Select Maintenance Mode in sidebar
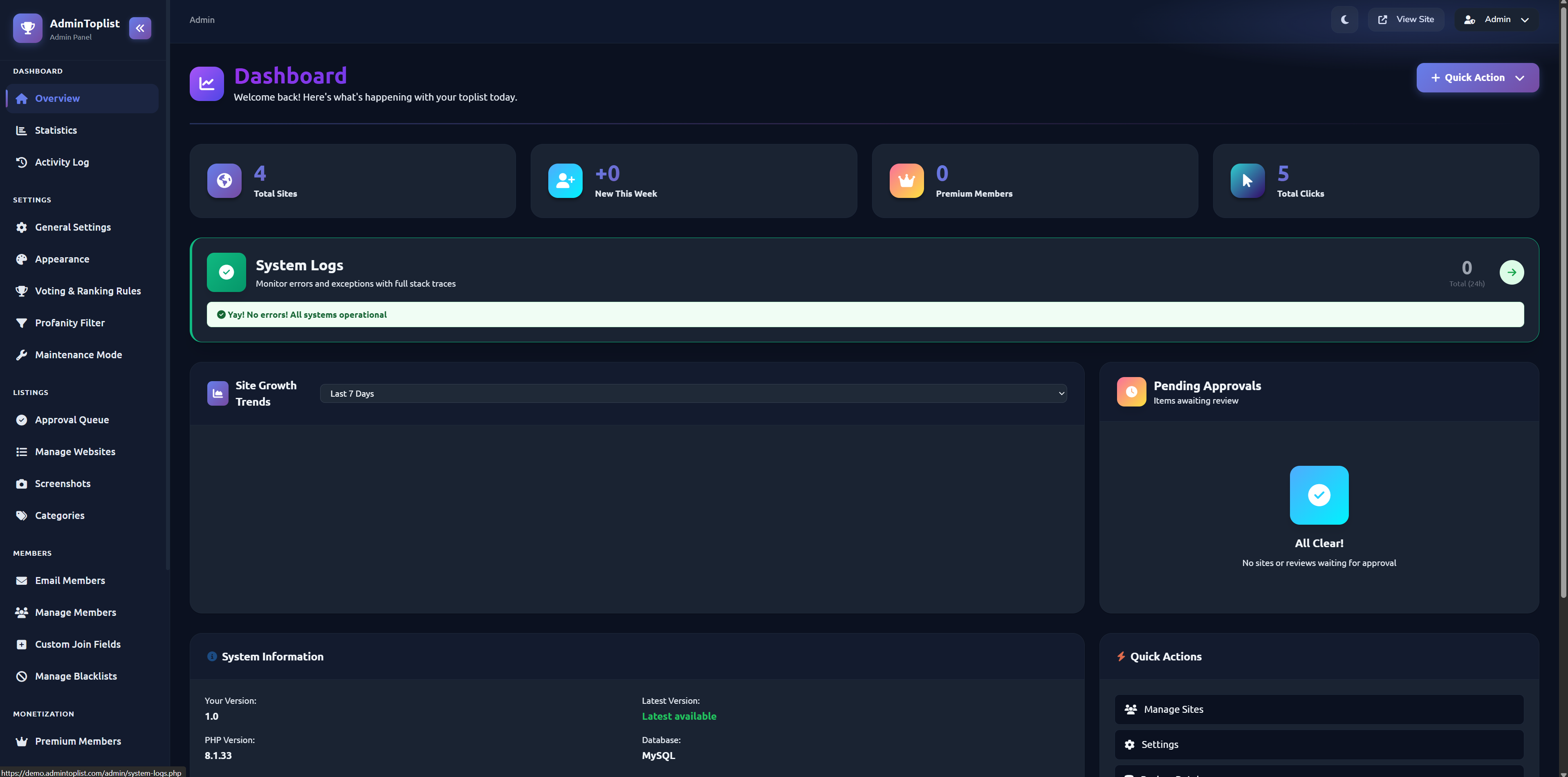 click(x=78, y=355)
